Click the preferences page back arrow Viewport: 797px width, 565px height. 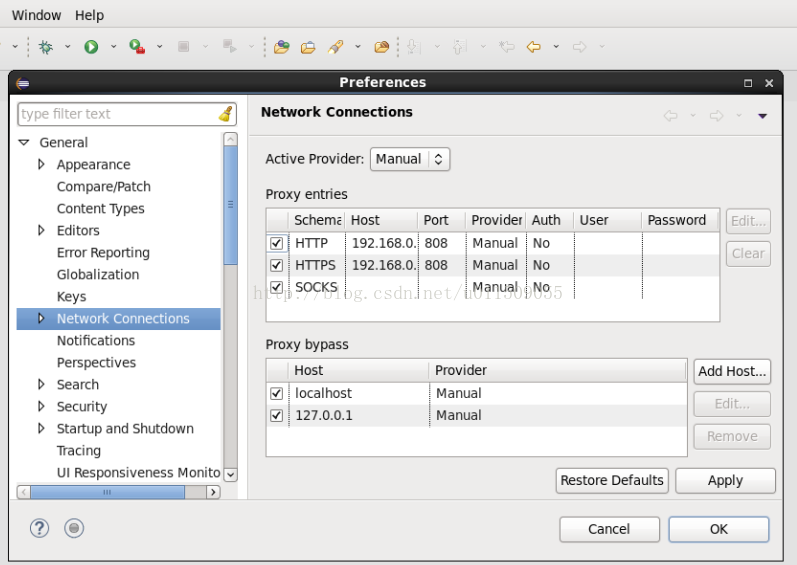[670, 116]
